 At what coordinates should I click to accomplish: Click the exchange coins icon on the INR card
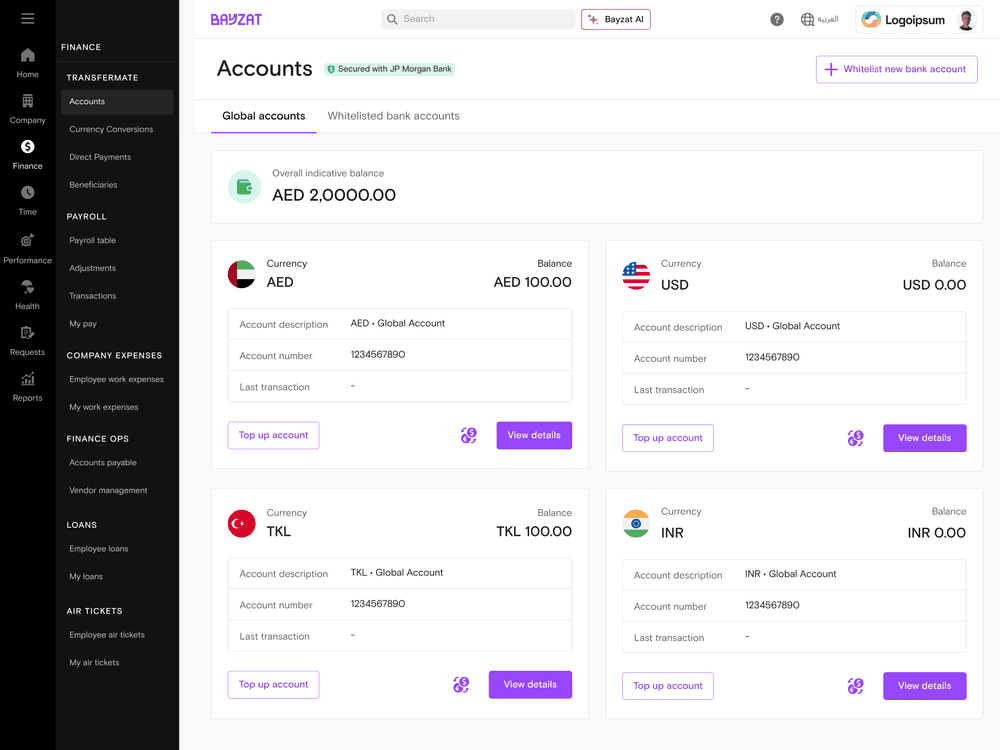pyautogui.click(x=855, y=686)
